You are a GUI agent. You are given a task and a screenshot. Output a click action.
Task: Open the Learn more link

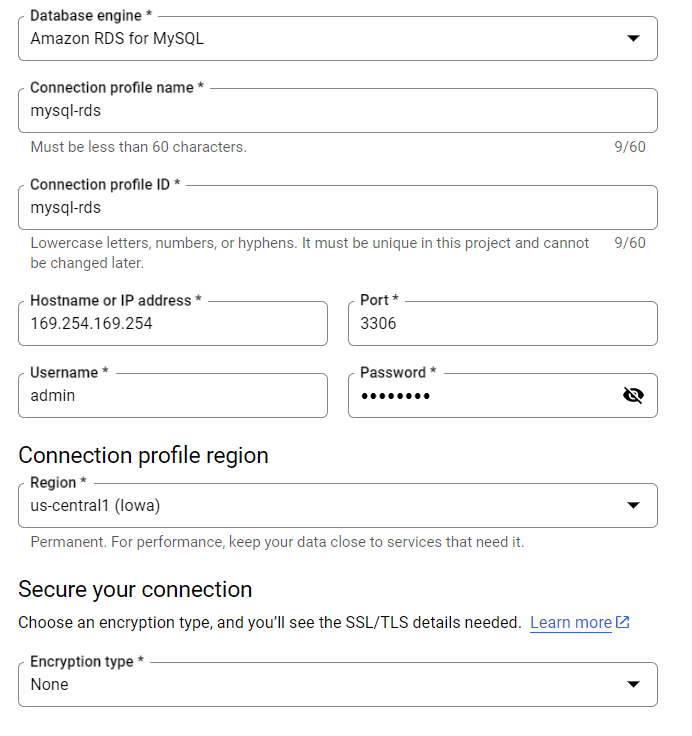click(x=570, y=622)
